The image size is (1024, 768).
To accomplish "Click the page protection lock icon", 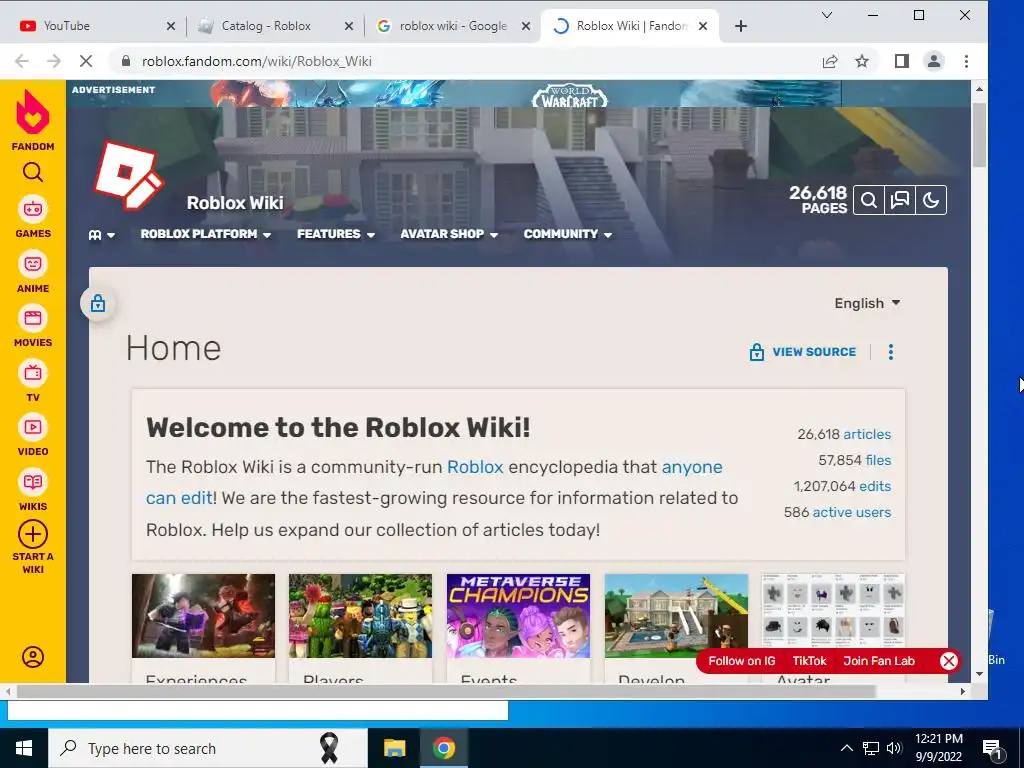I will coord(98,303).
